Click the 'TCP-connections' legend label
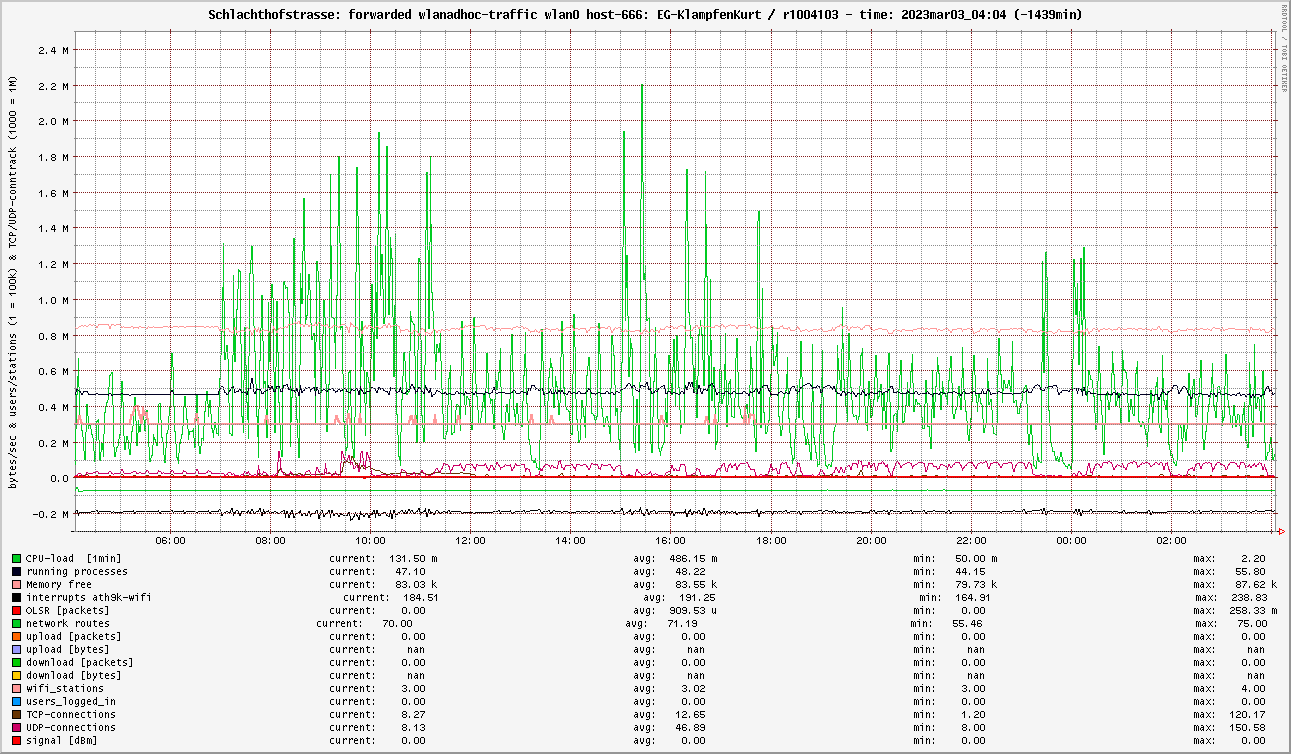This screenshot has height=754, width=1291. 71,715
